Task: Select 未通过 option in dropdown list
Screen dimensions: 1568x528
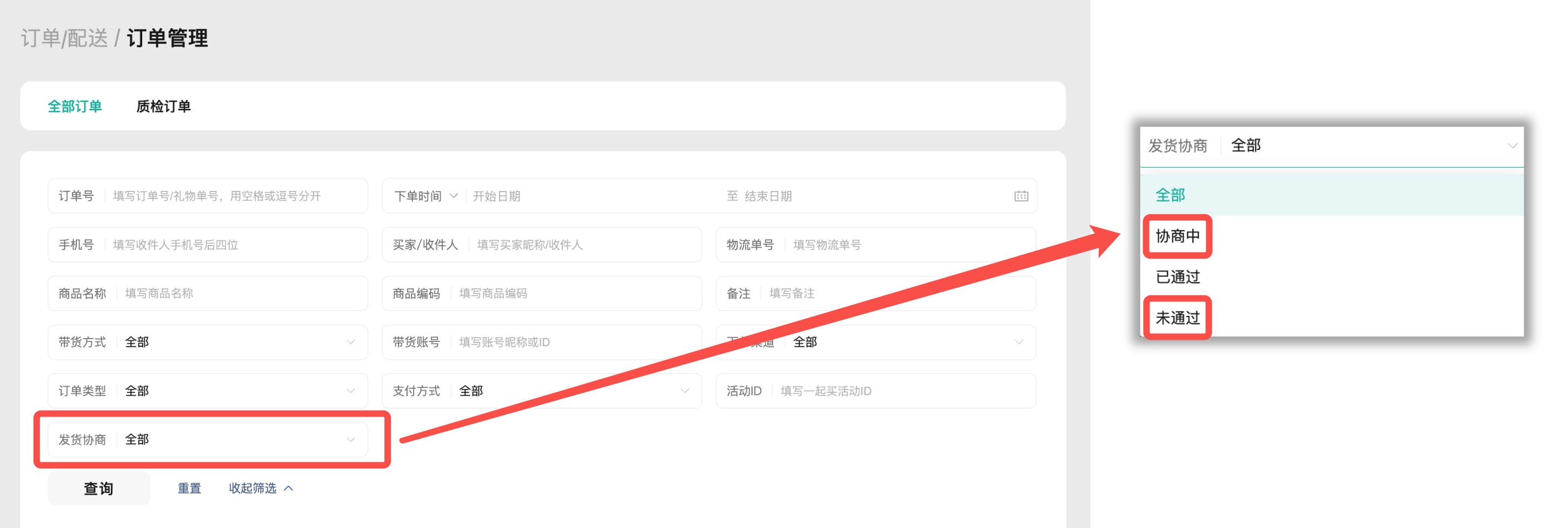Action: [1177, 318]
